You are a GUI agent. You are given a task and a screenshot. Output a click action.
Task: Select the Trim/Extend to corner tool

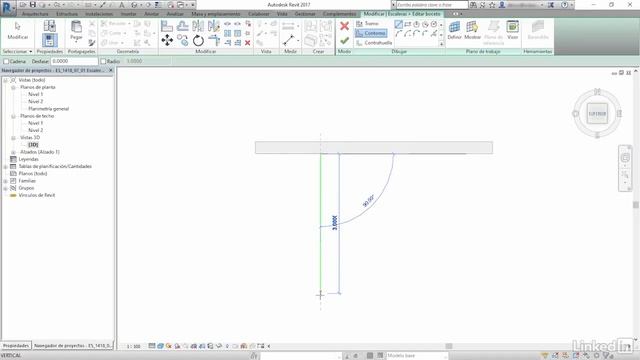[214, 40]
